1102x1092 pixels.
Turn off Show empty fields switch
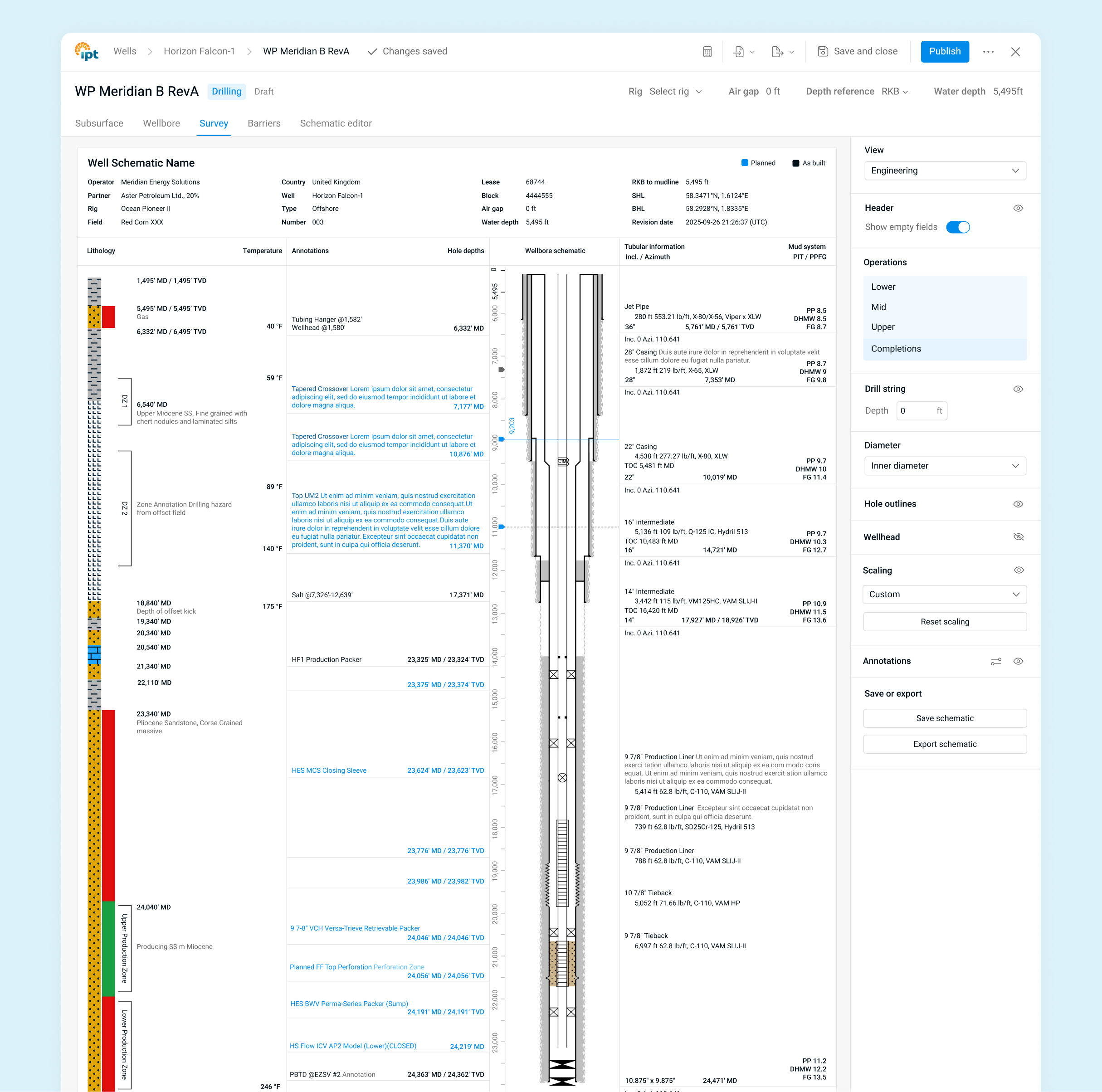[958, 227]
